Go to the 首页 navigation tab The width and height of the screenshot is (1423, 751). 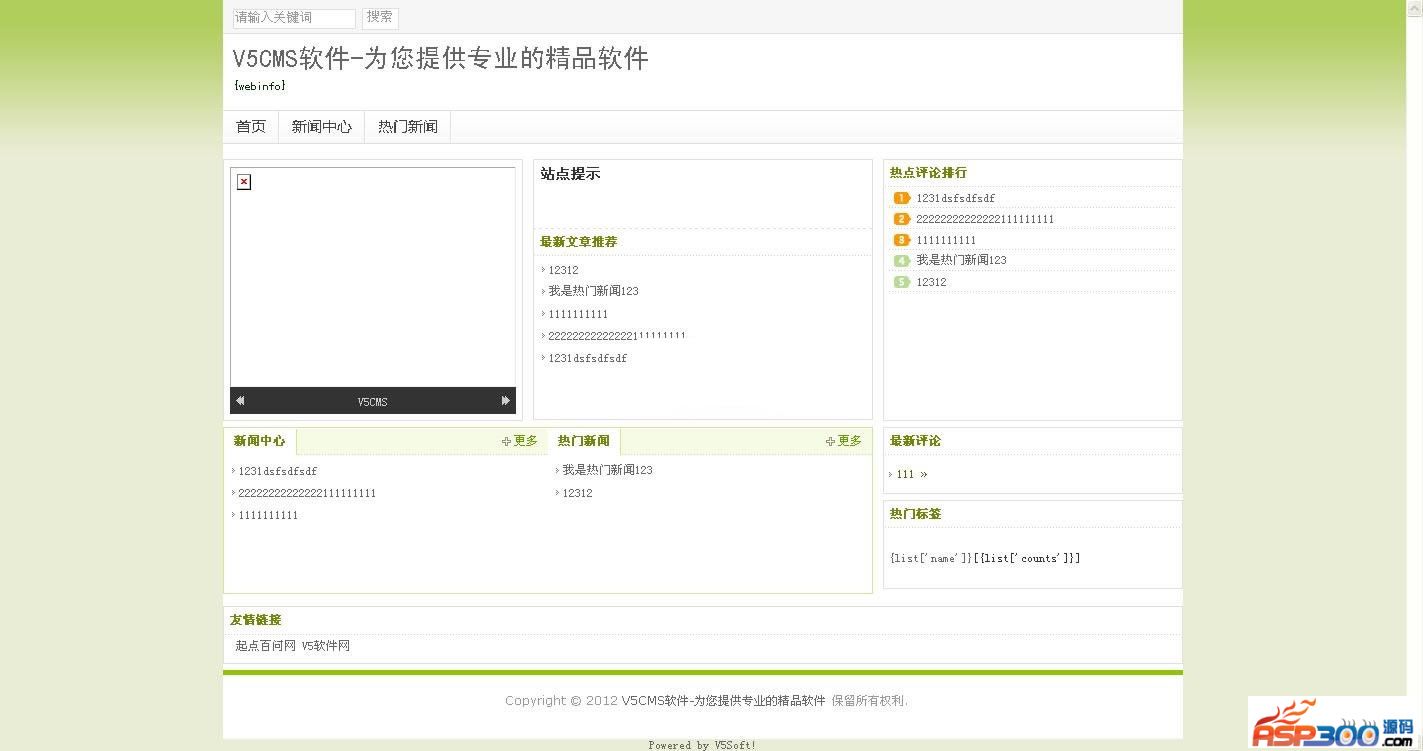tap(251, 127)
